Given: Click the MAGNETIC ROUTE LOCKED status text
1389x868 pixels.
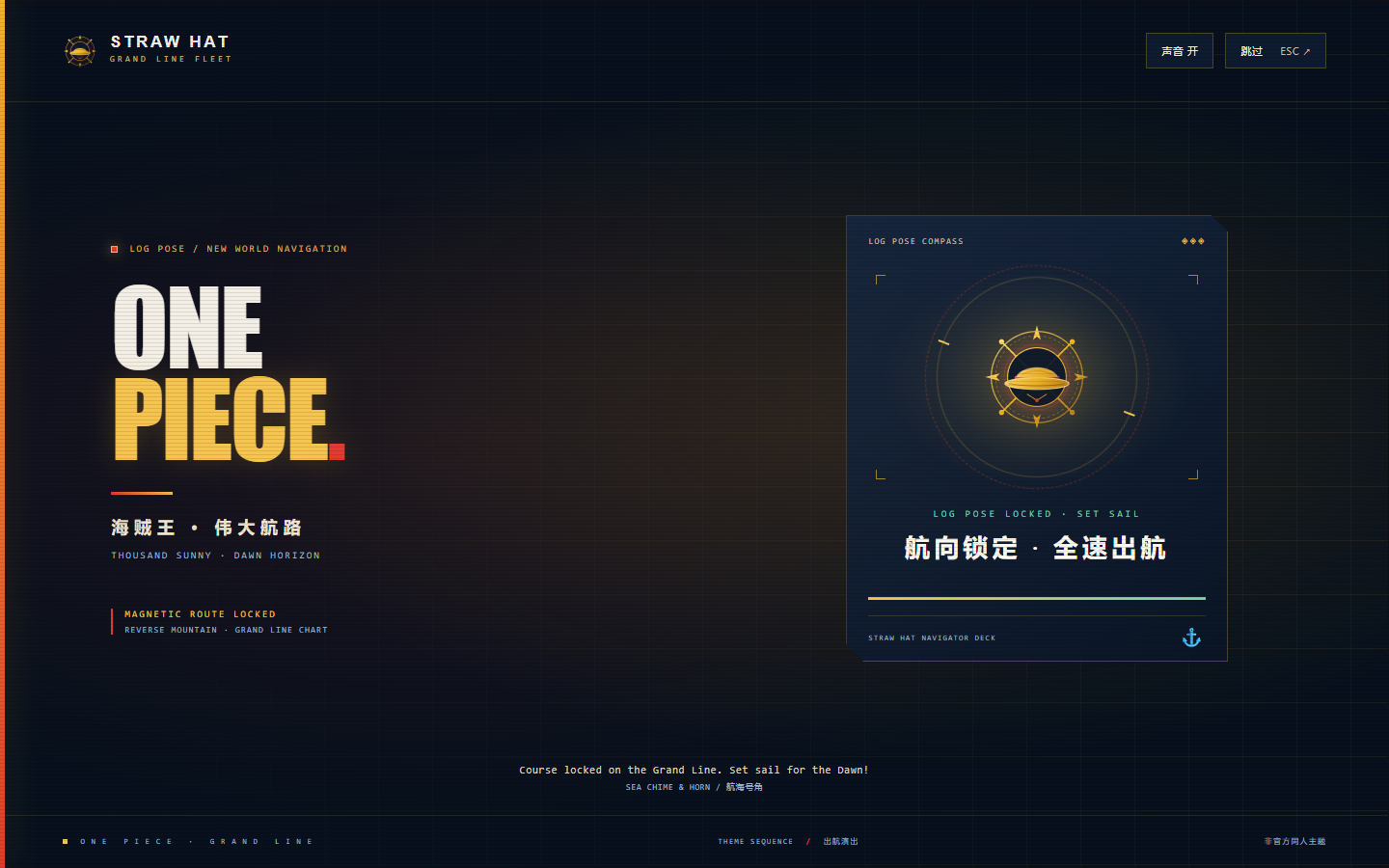Looking at the screenshot, I should tap(200, 613).
